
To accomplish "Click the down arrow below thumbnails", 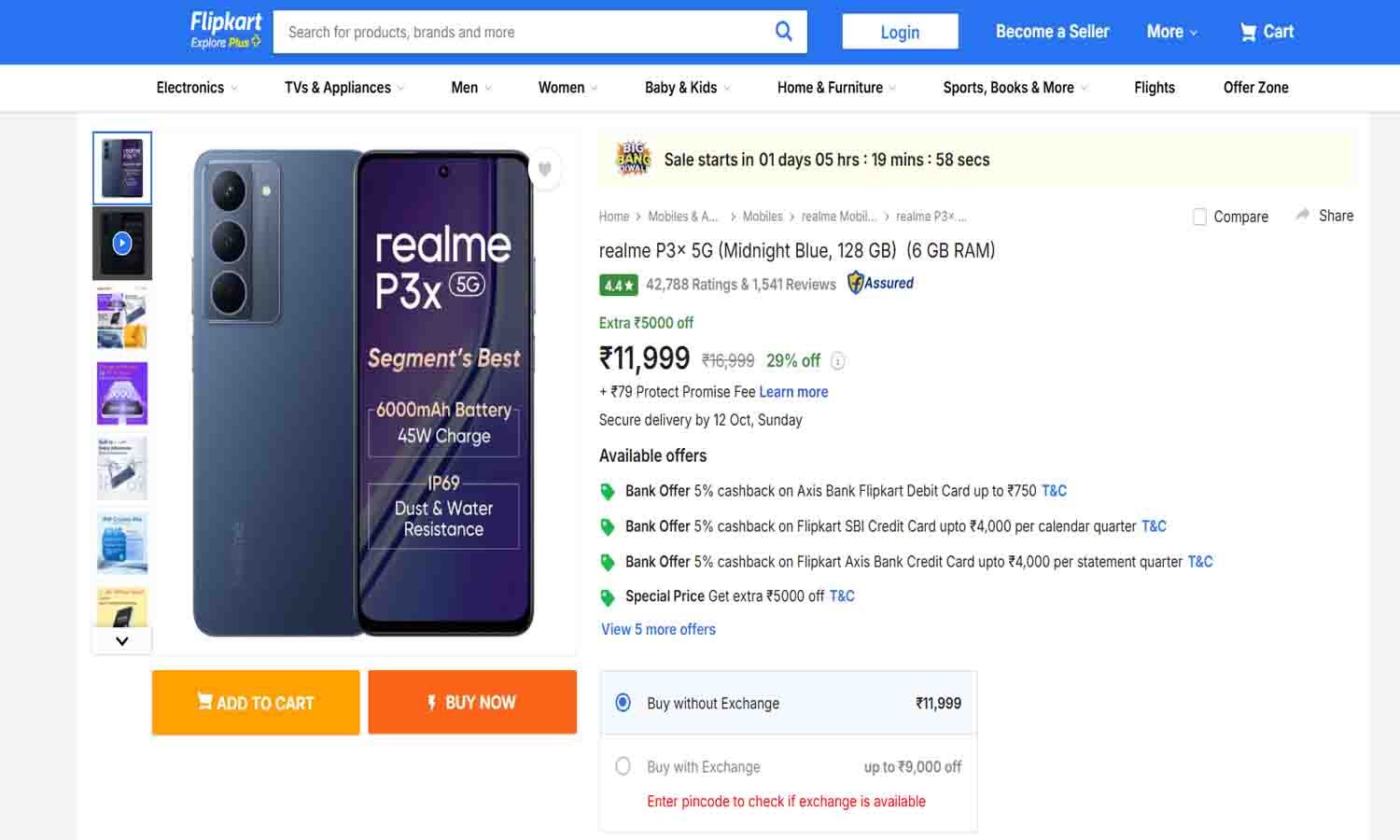I will pos(120,640).
